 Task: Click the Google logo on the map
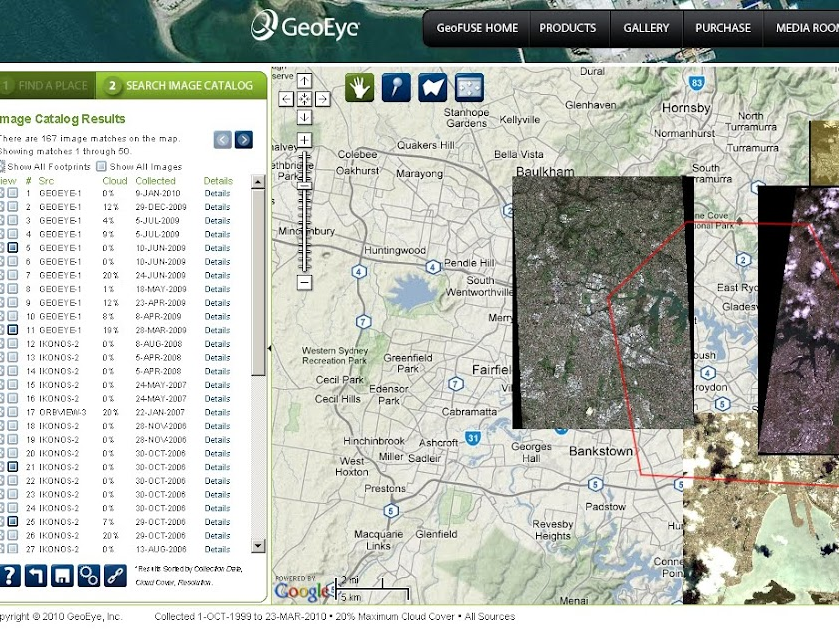[301, 590]
